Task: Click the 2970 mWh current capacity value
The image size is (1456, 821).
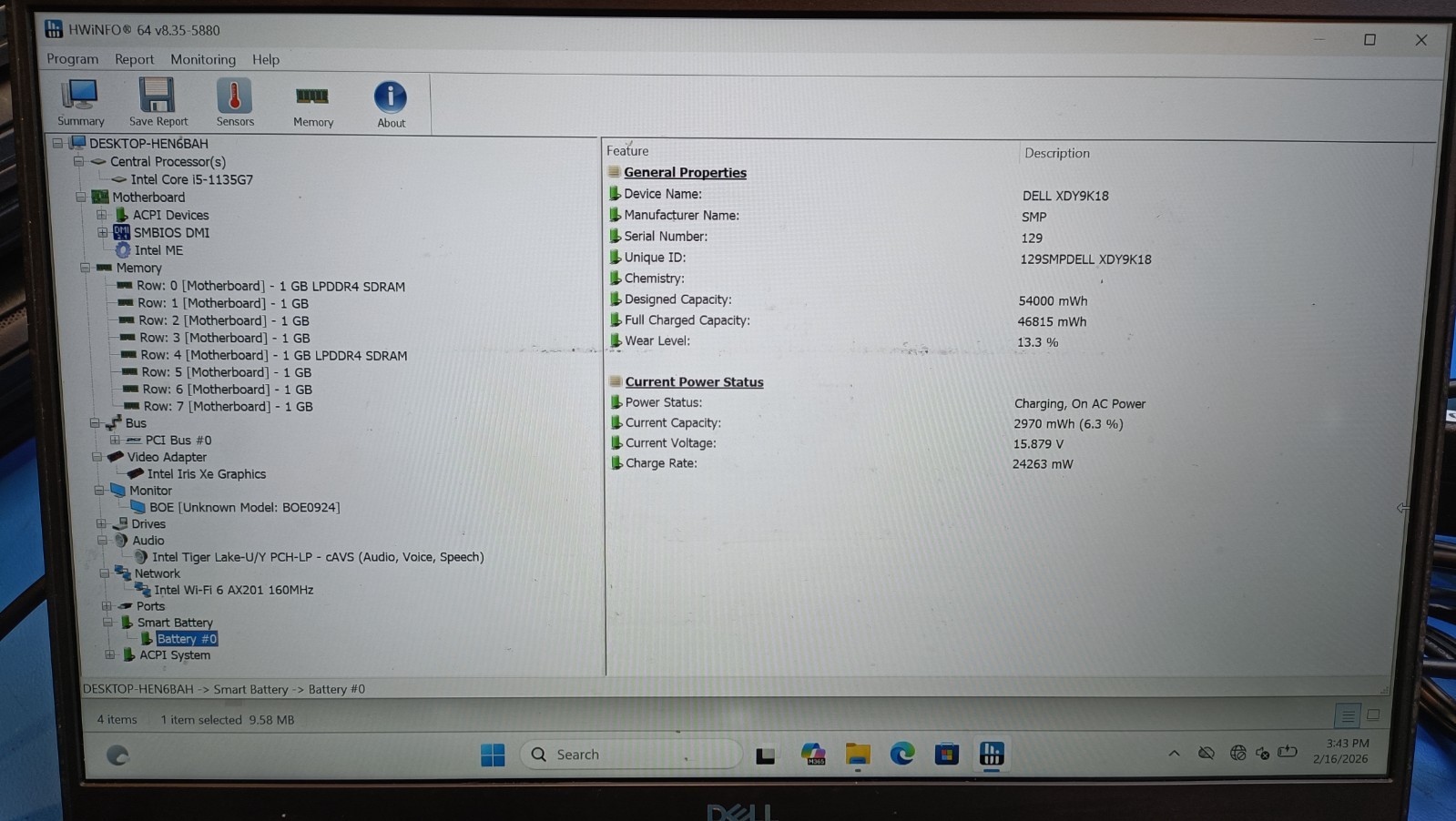Action: pyautogui.click(x=1068, y=423)
